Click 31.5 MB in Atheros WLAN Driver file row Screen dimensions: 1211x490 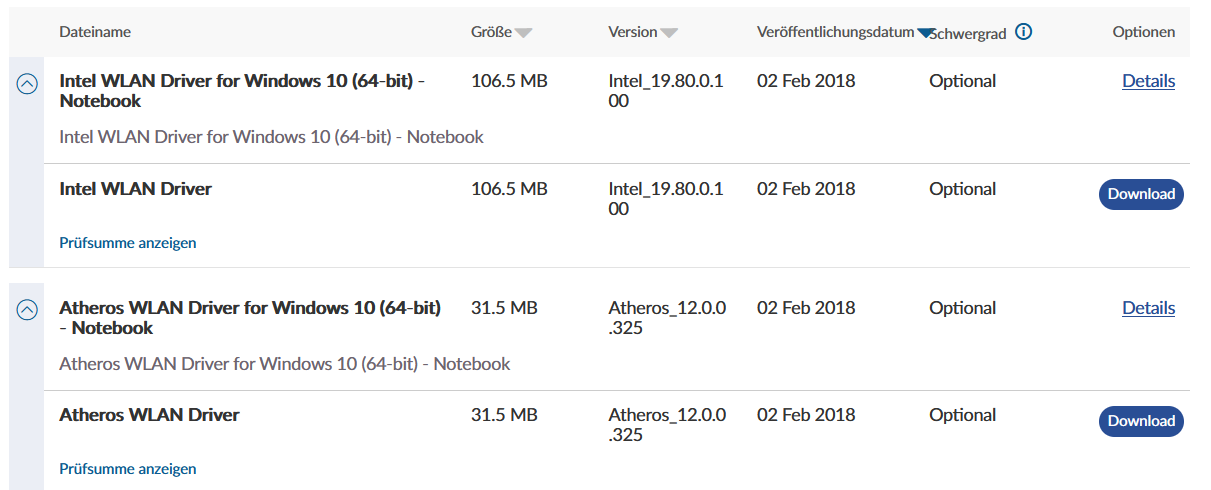504,415
